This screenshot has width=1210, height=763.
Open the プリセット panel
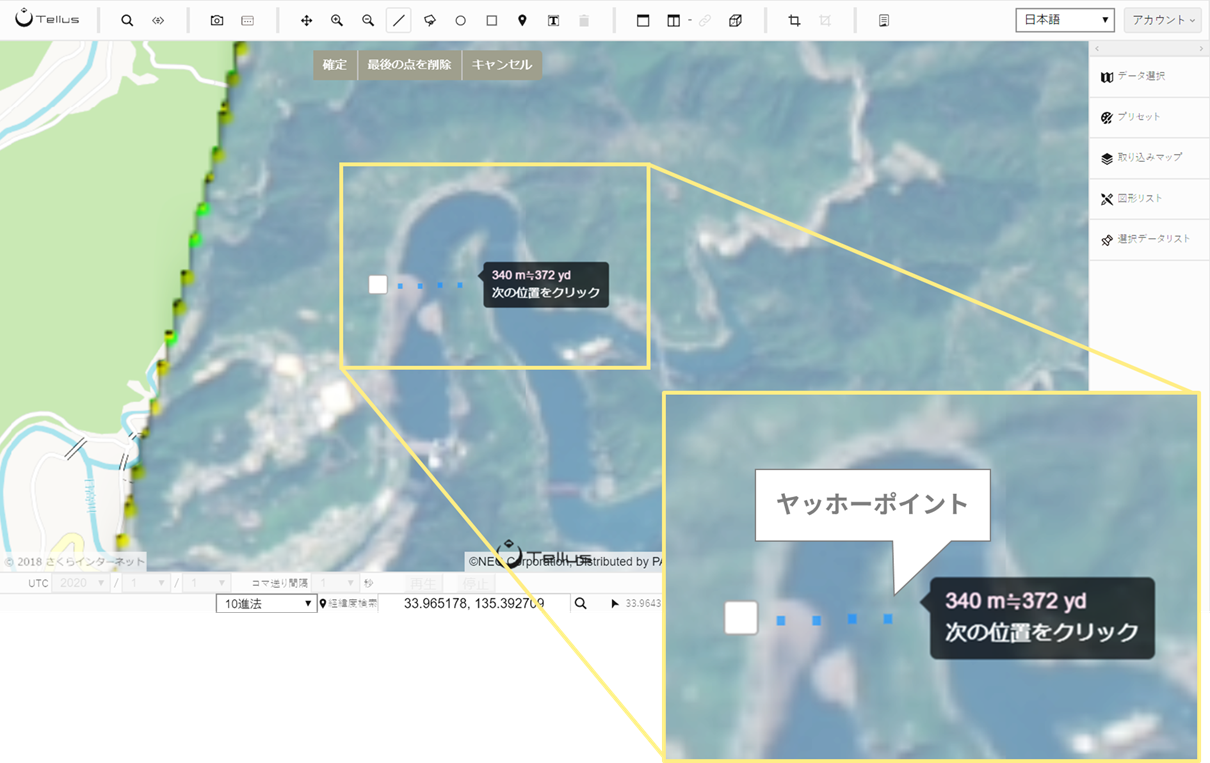coord(1149,117)
